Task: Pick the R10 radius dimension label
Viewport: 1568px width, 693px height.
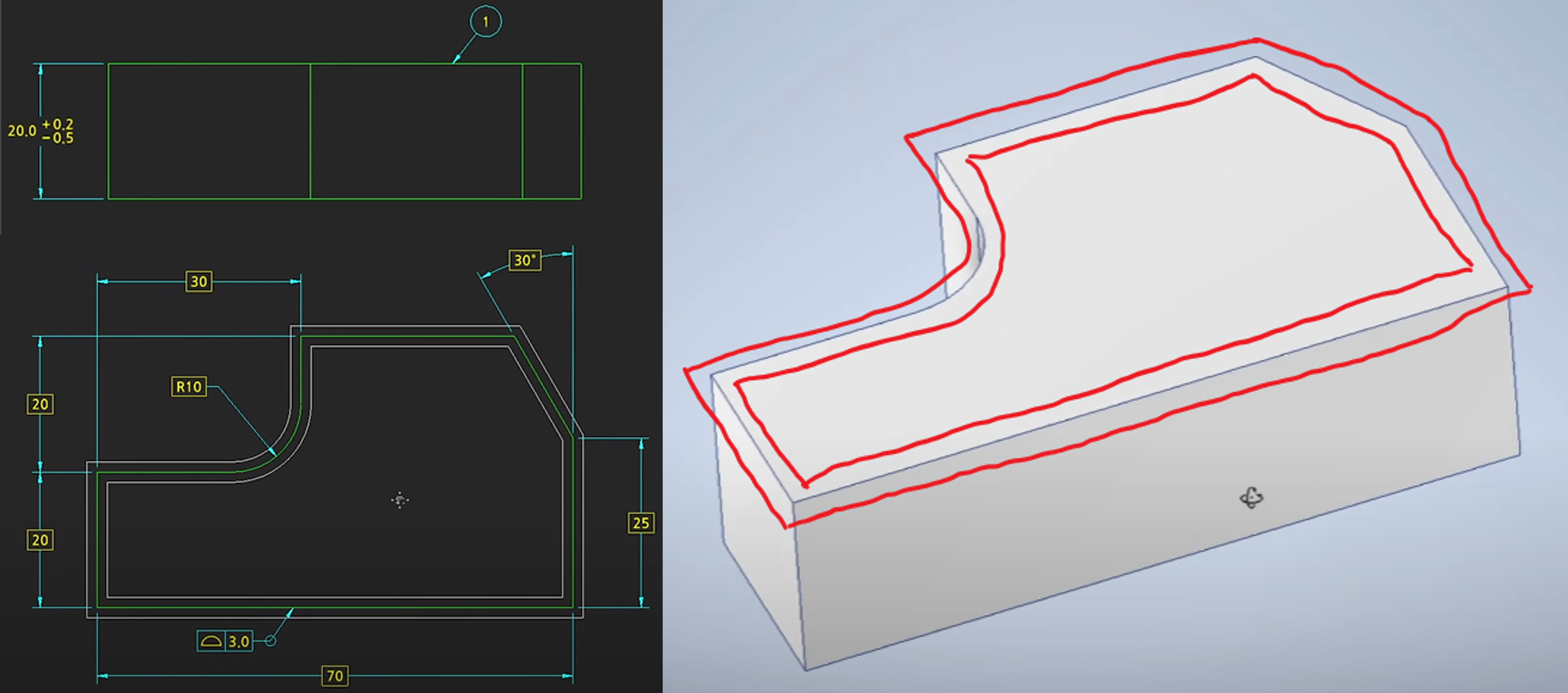Action: coord(189,386)
